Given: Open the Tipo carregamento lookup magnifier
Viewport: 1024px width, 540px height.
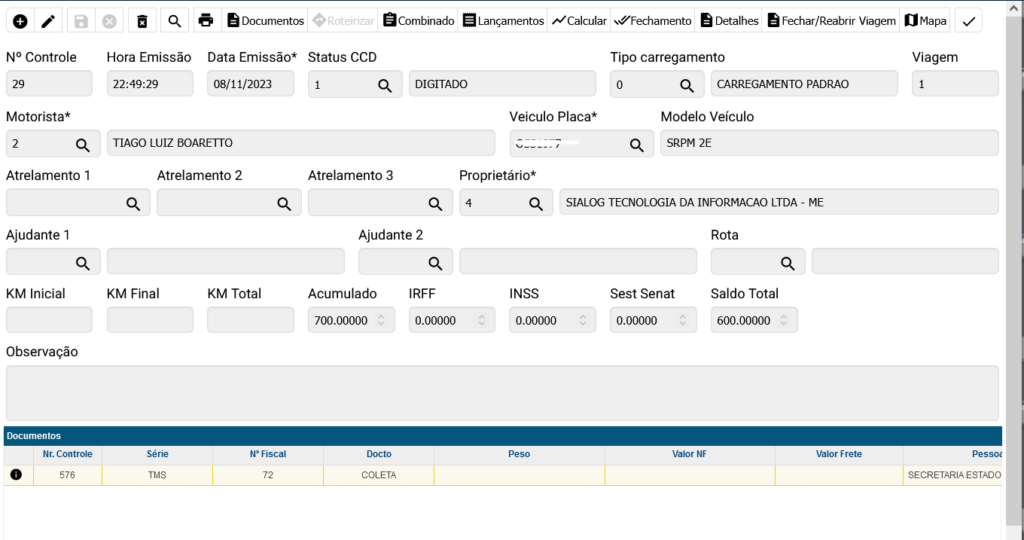Looking at the screenshot, I should tap(687, 86).
